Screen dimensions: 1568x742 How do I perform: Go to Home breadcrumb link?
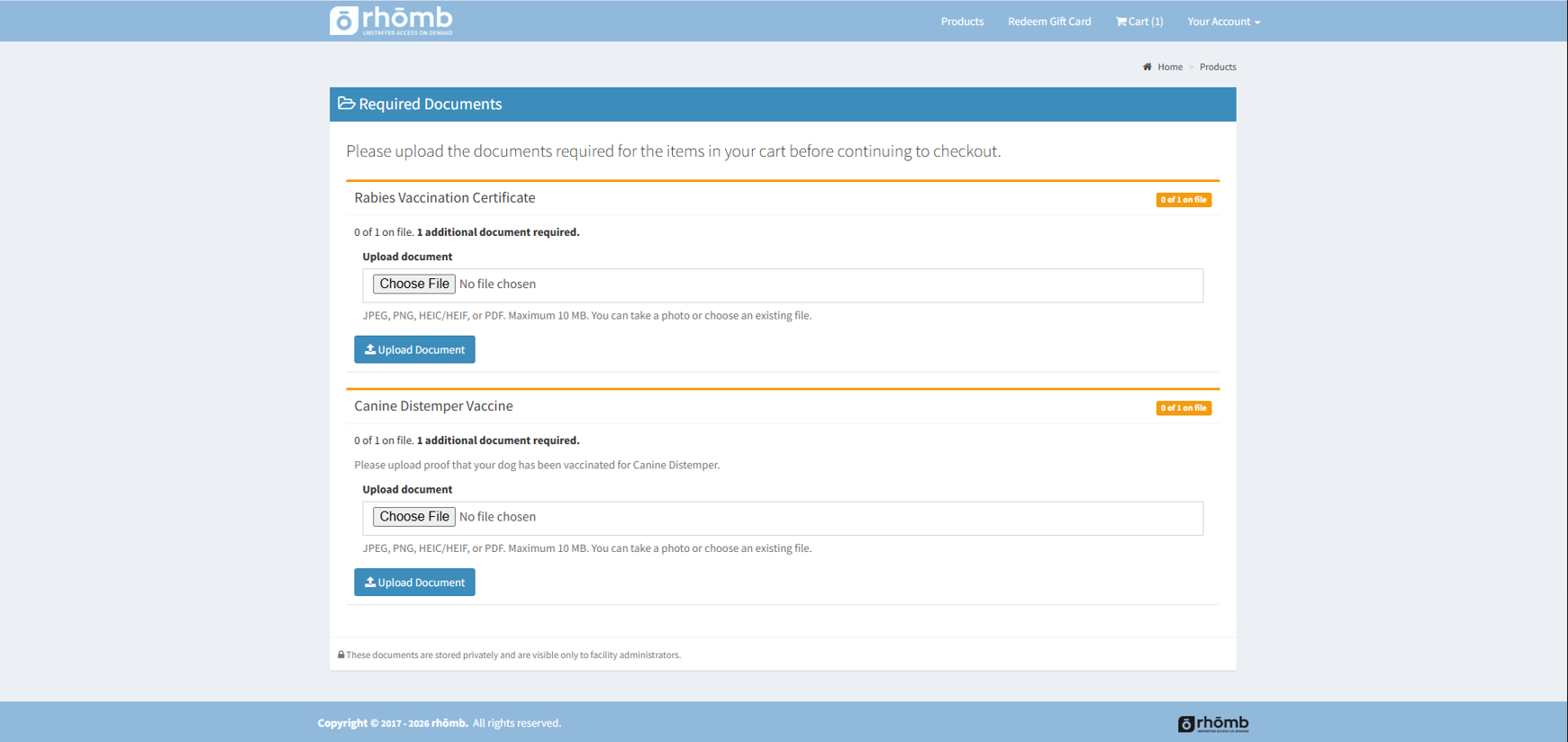tap(1170, 67)
